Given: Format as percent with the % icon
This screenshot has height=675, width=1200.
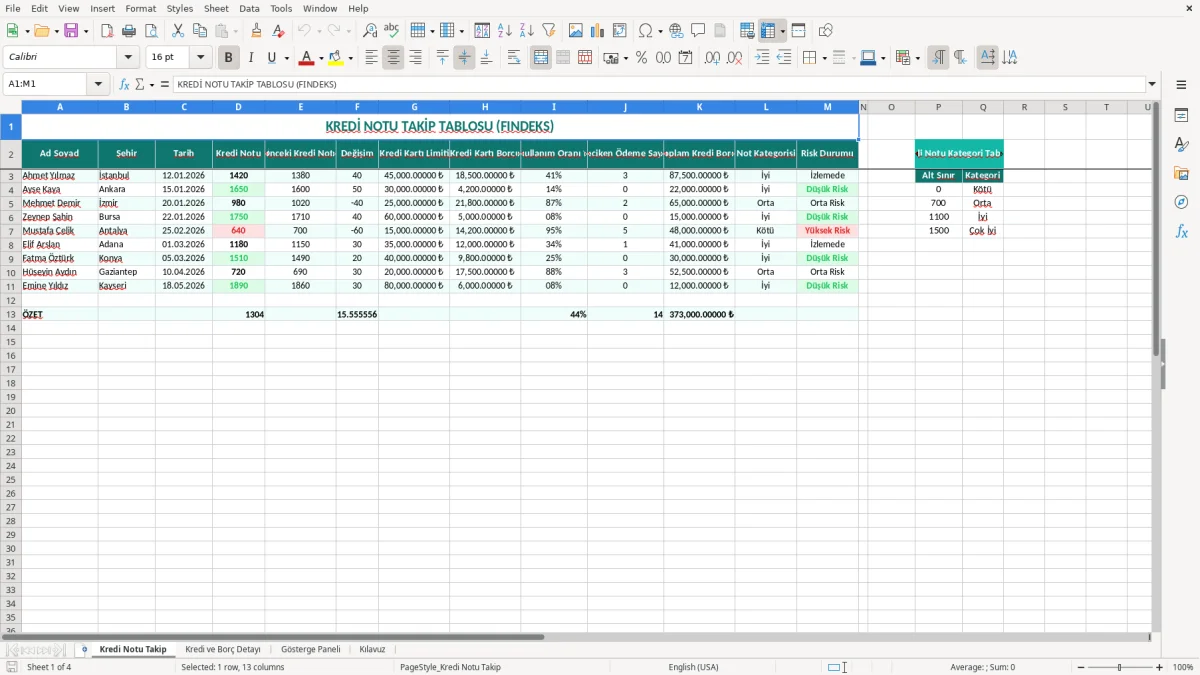Looking at the screenshot, I should pos(641,58).
